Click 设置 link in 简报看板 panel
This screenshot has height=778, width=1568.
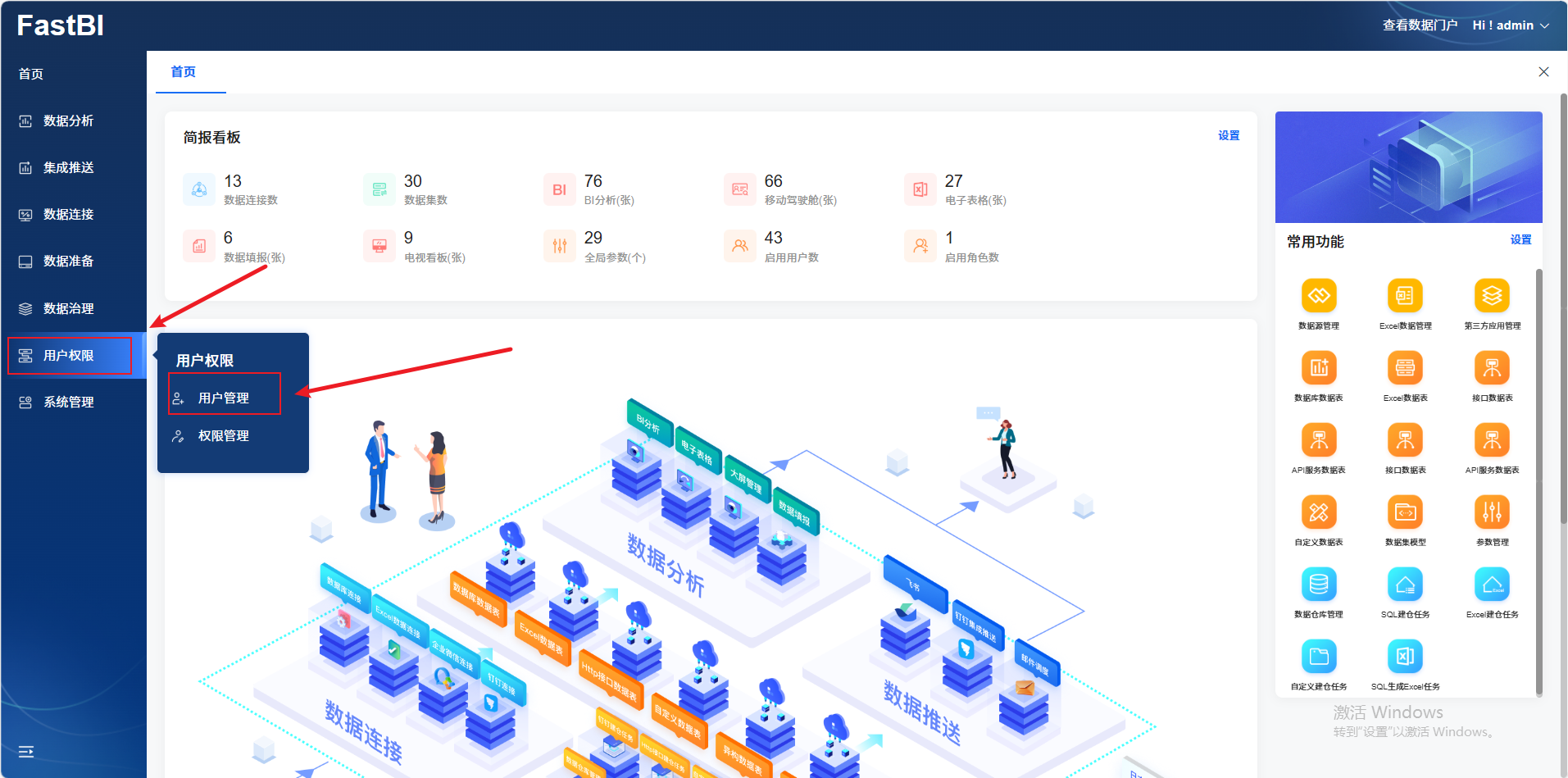pos(1228,135)
